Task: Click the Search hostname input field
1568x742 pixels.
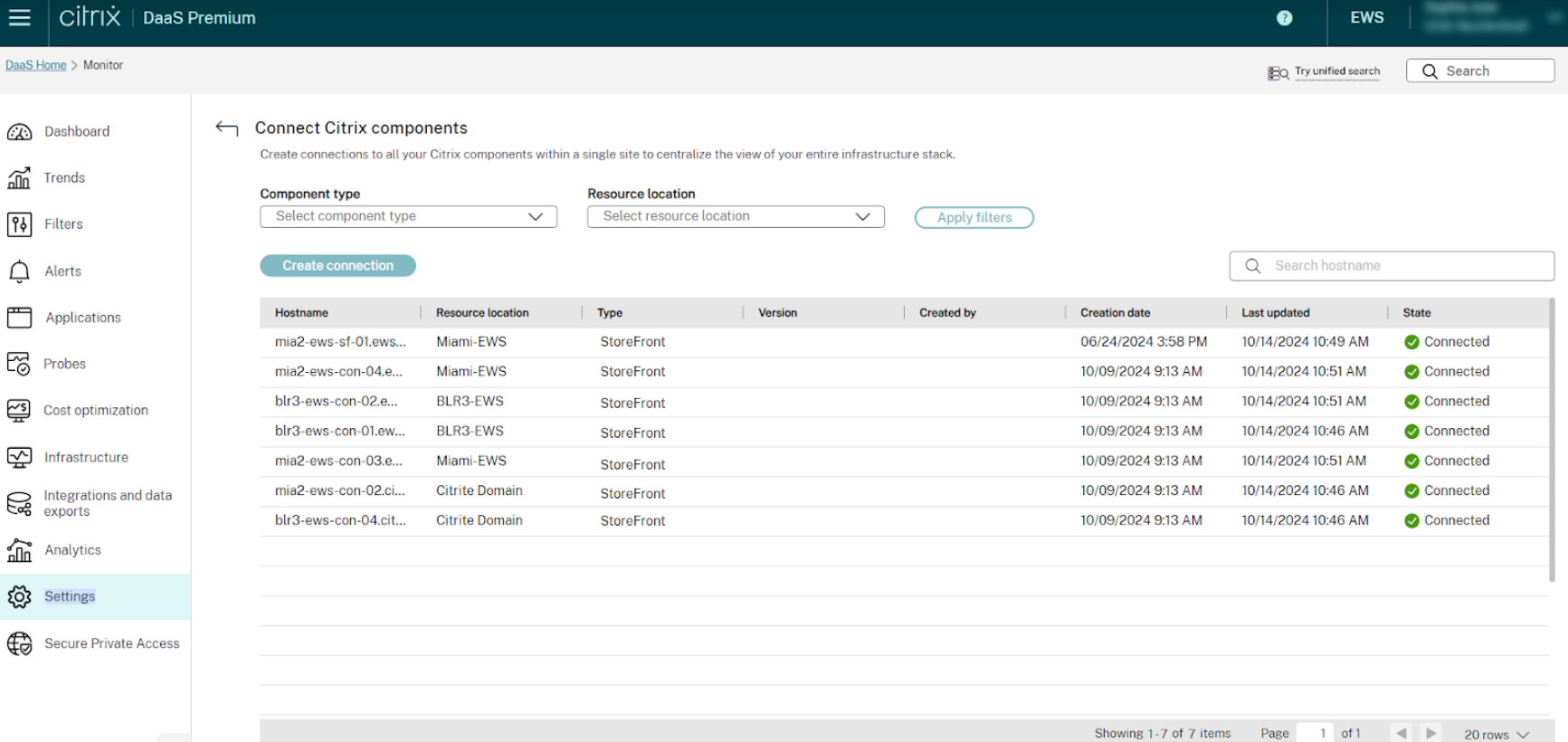Action: coord(1402,266)
